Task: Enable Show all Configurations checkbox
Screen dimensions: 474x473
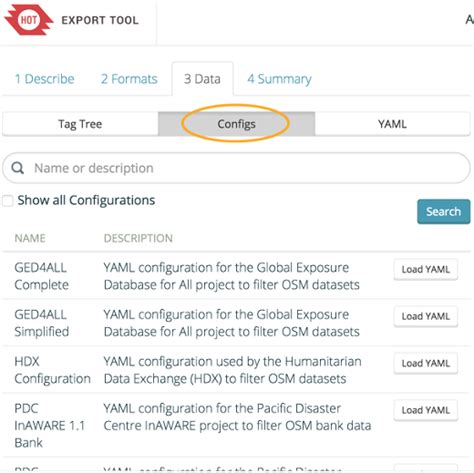Action: (8, 201)
